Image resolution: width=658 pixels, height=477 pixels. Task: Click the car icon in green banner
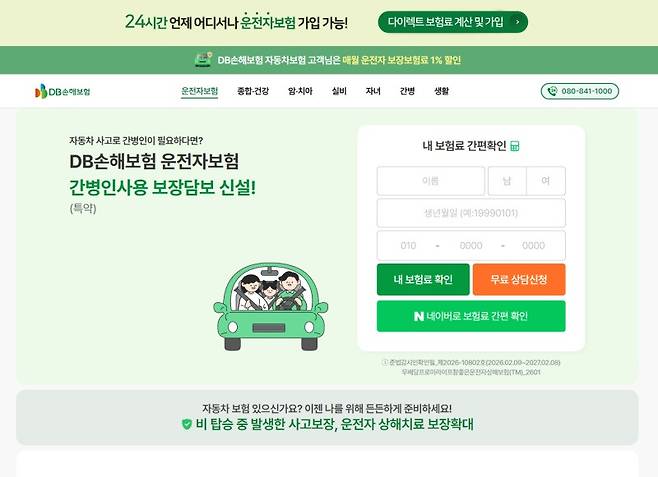pos(204,60)
